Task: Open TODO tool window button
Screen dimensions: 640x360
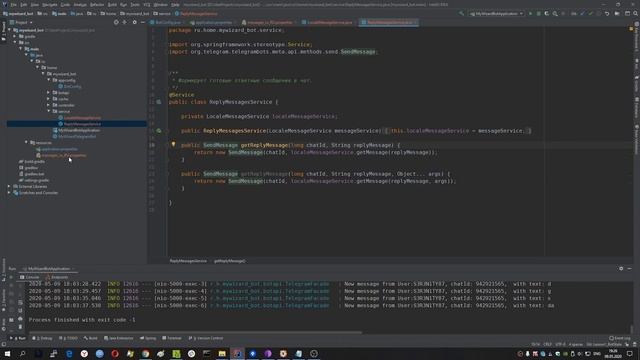Action: coord(69,338)
